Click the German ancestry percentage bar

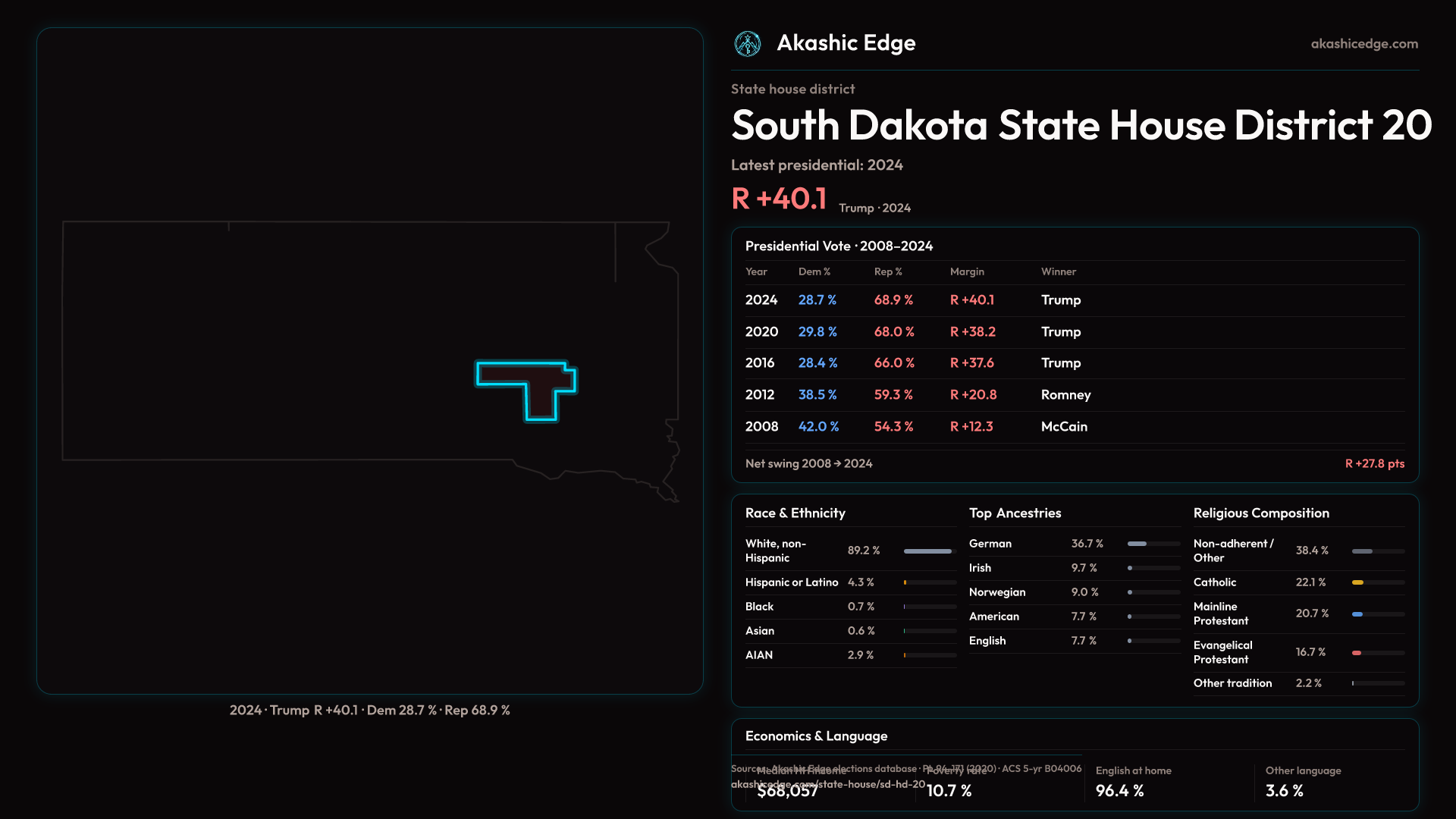coord(1137,544)
